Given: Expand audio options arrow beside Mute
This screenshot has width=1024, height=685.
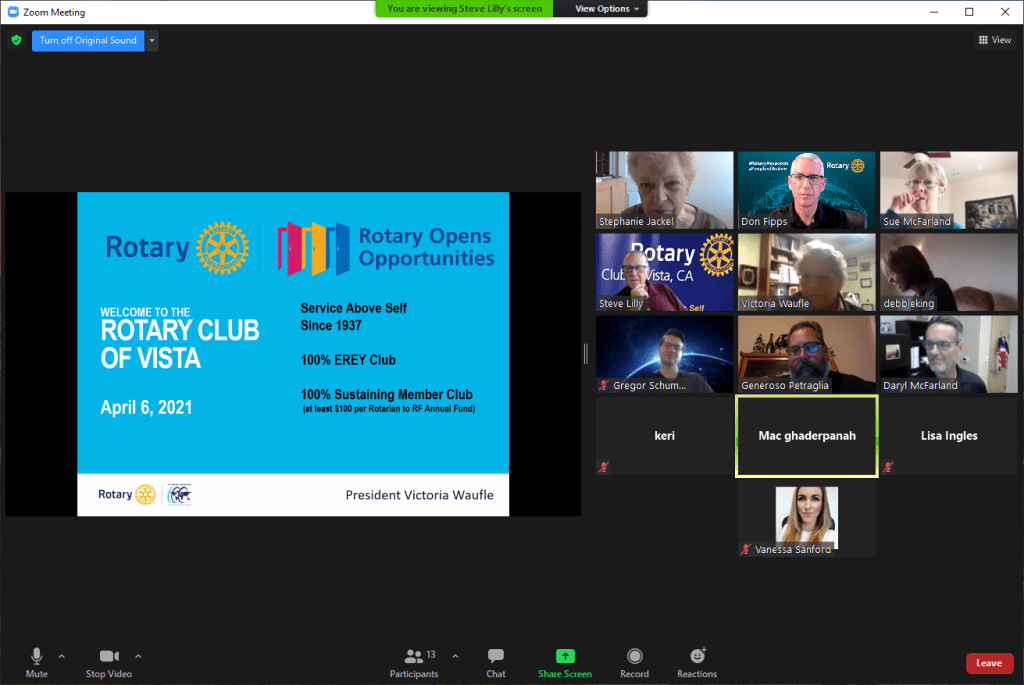Looking at the screenshot, I should click(62, 657).
